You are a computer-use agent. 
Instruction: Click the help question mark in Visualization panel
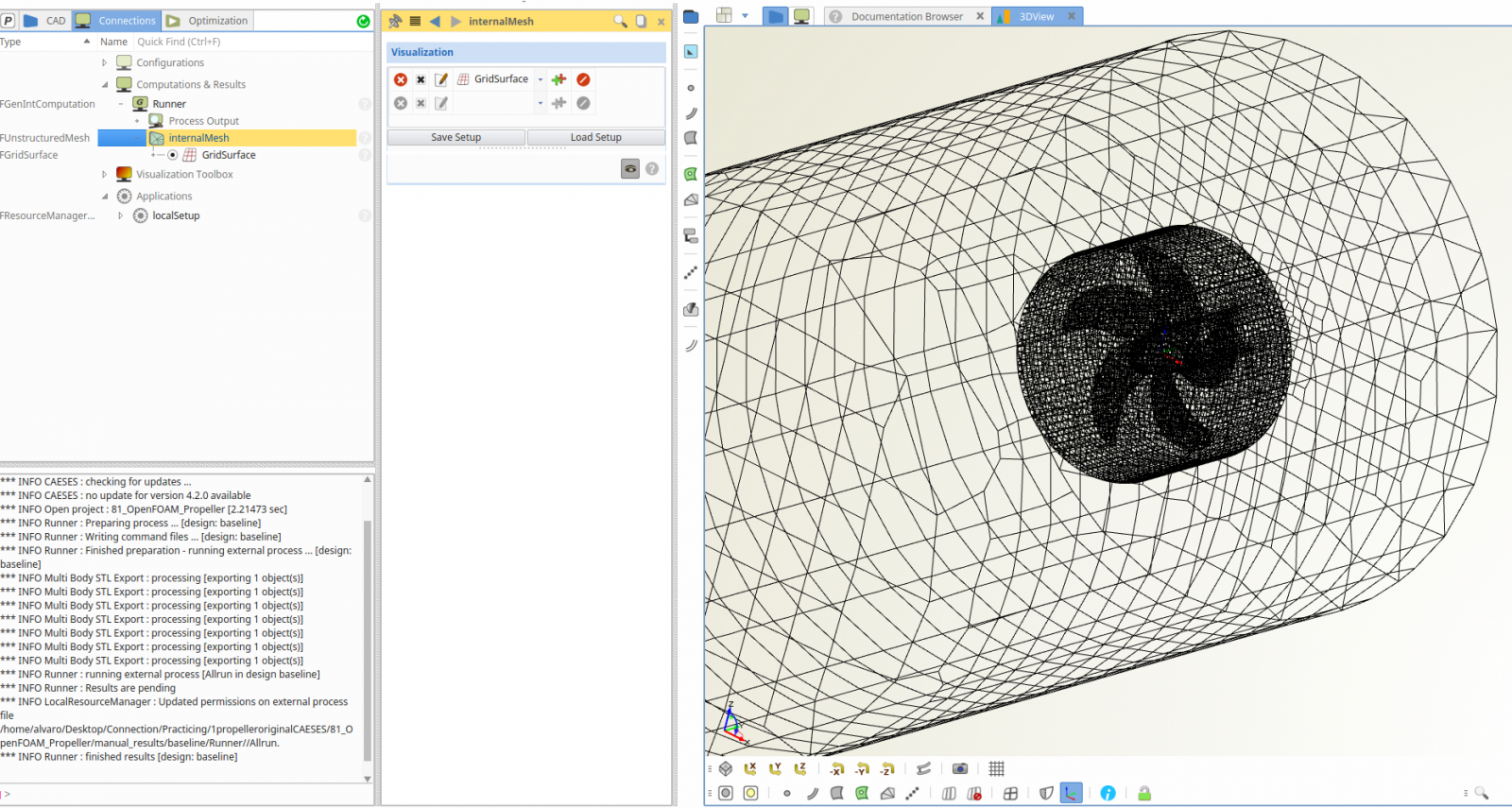652,168
